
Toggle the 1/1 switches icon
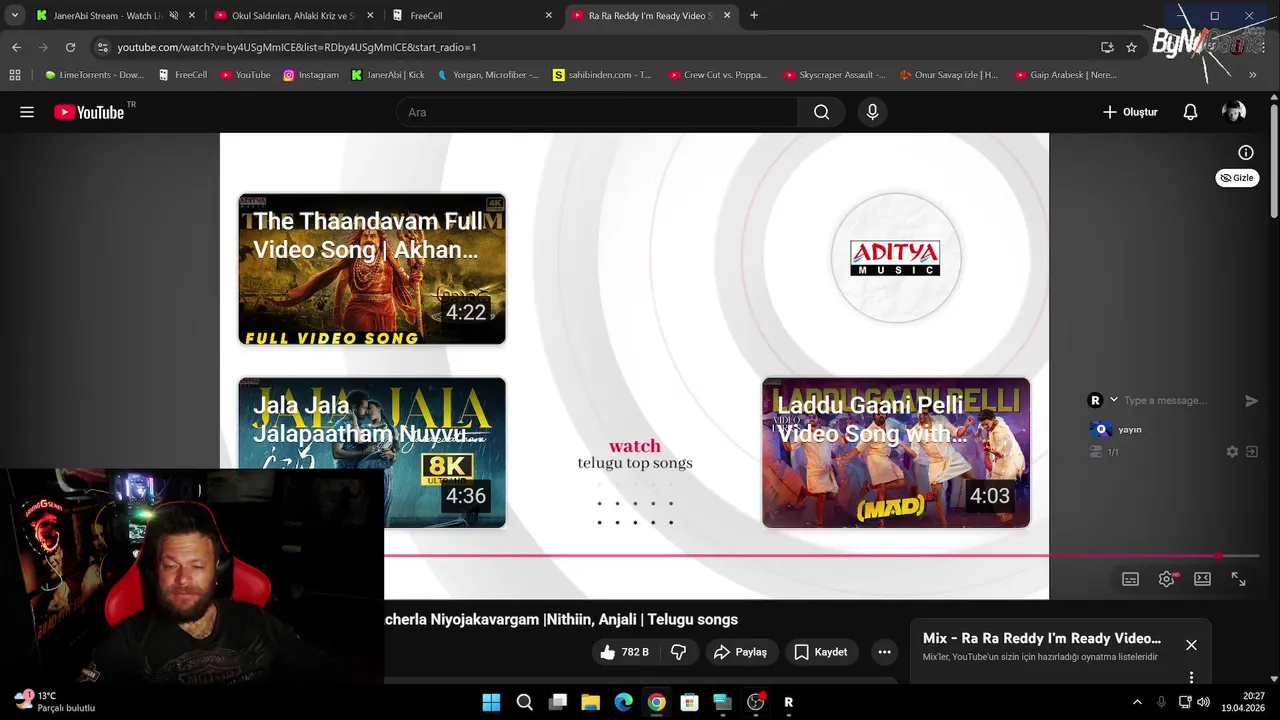tap(1096, 452)
